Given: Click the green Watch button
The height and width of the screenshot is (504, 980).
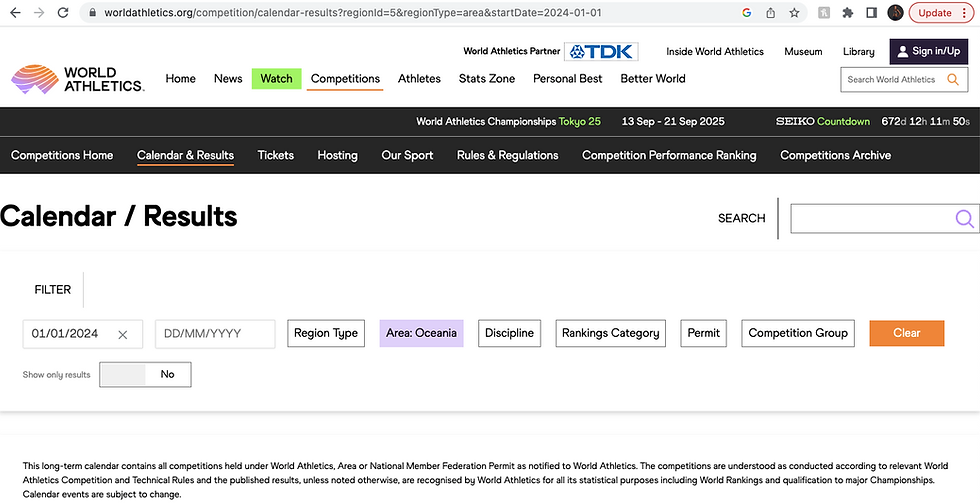Looking at the screenshot, I should [276, 79].
